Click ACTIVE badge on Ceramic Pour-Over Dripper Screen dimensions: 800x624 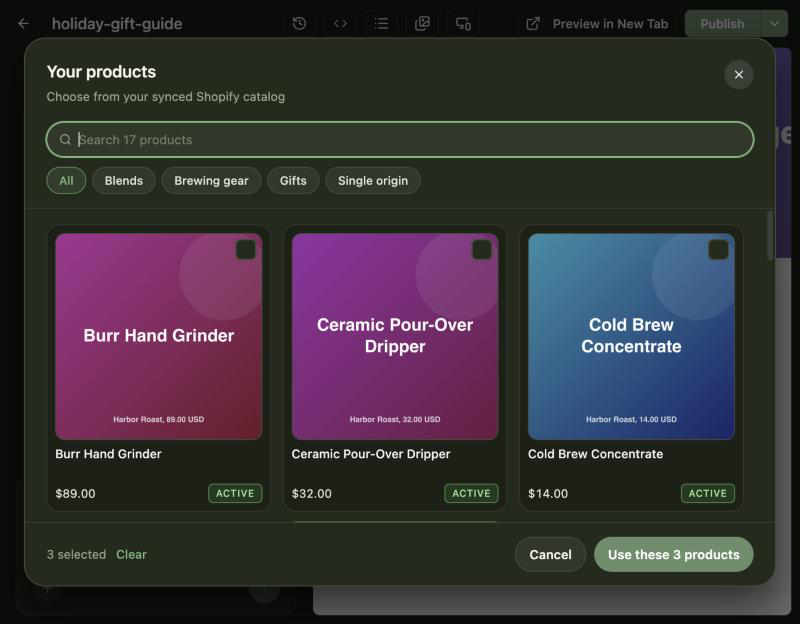click(471, 493)
